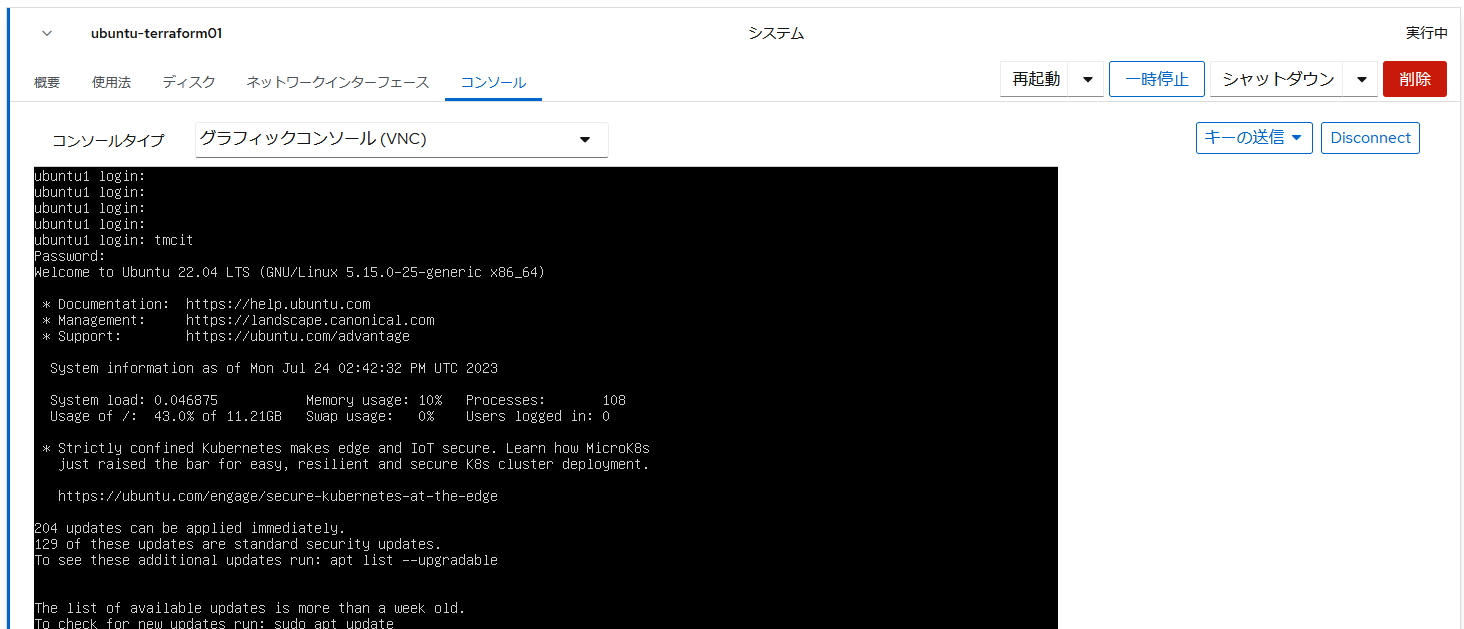Screen dimensions: 1464x629
Task: Click the 'Swap usage: 0%' text
Action: click(x=370, y=416)
